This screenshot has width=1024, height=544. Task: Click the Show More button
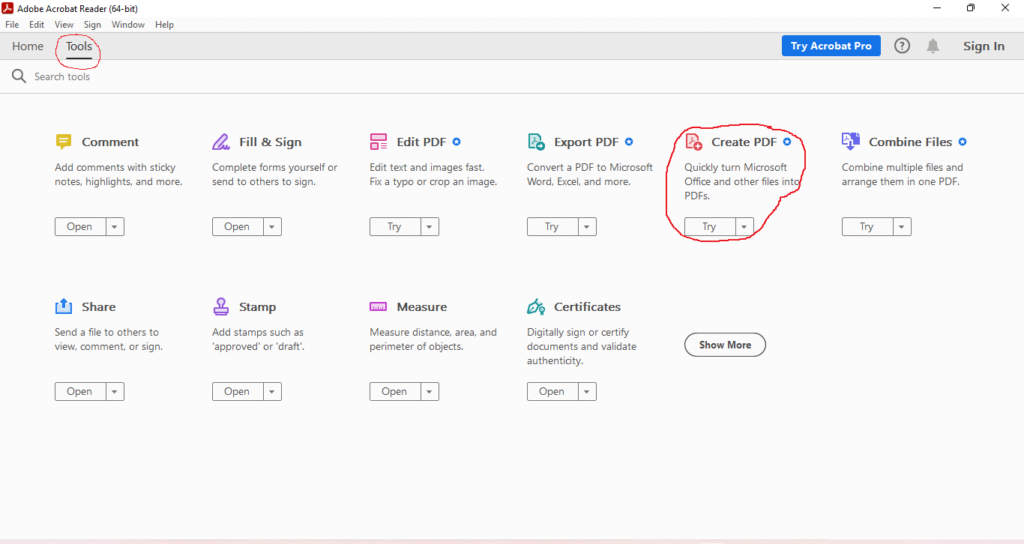(725, 345)
